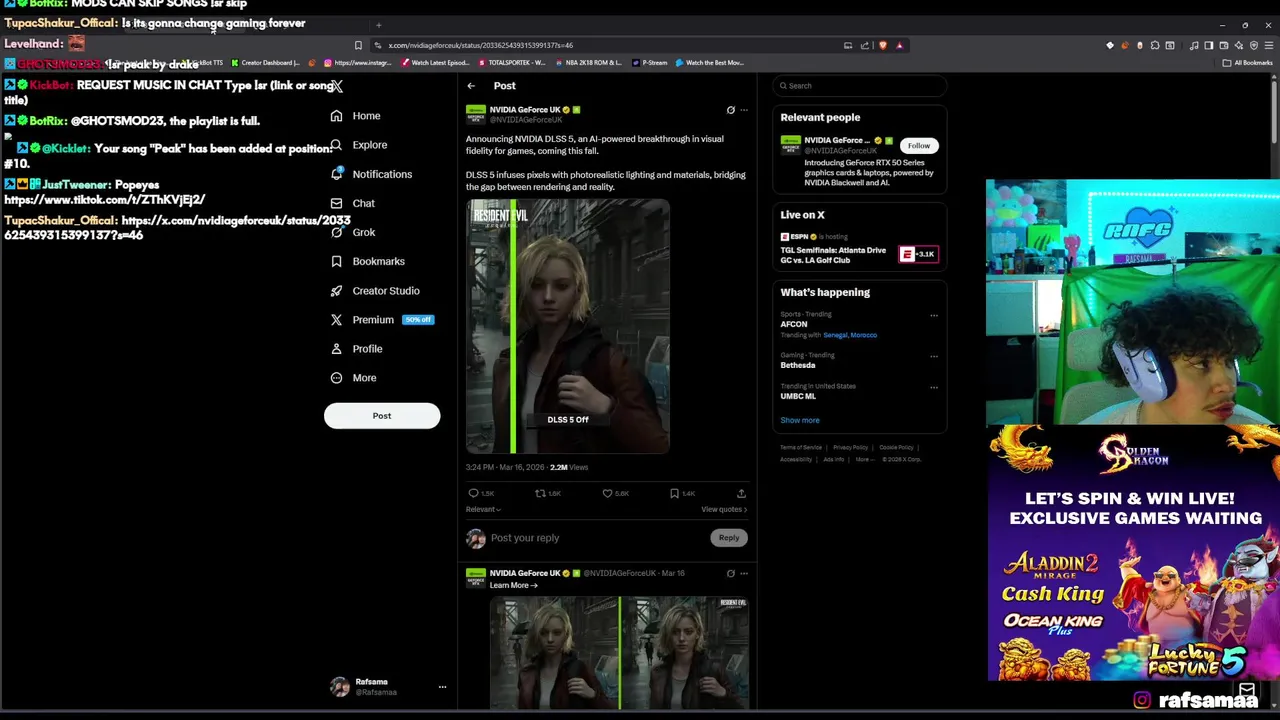Open more options for AFCON trend
1280x720 pixels.
[934, 316]
